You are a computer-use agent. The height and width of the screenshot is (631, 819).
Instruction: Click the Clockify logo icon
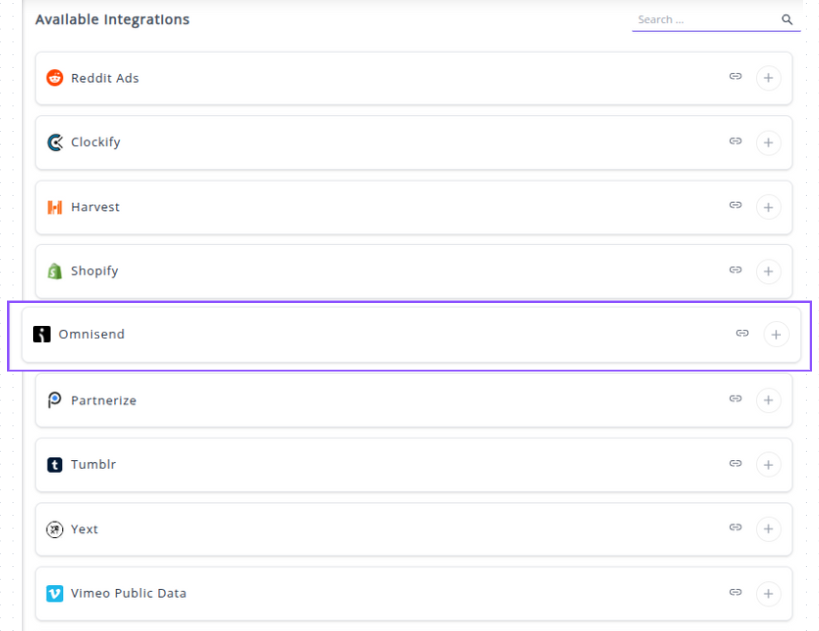[55, 142]
